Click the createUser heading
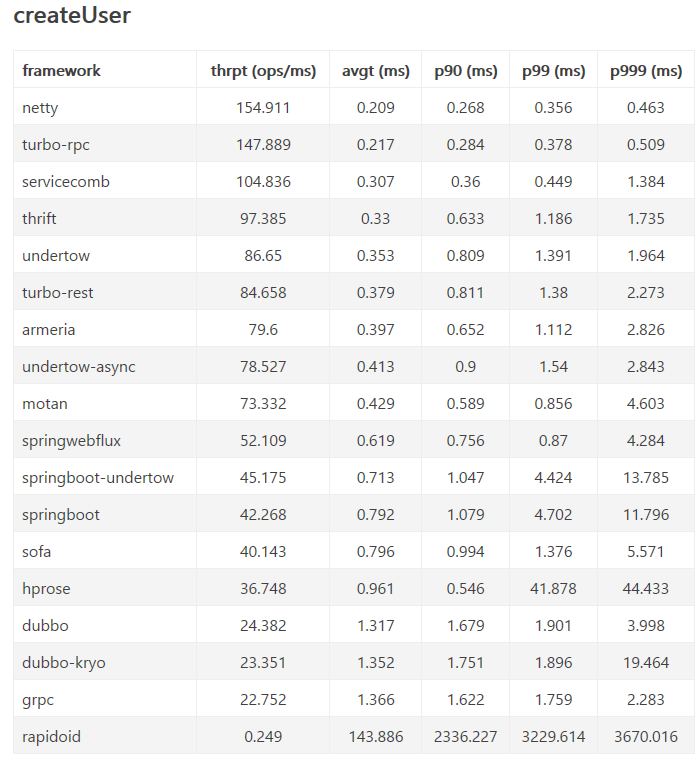 pos(72,15)
